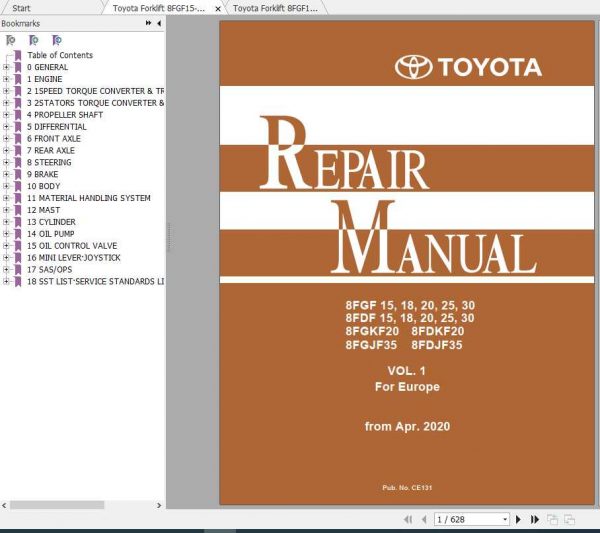Click previous view icon near page box

552,519
